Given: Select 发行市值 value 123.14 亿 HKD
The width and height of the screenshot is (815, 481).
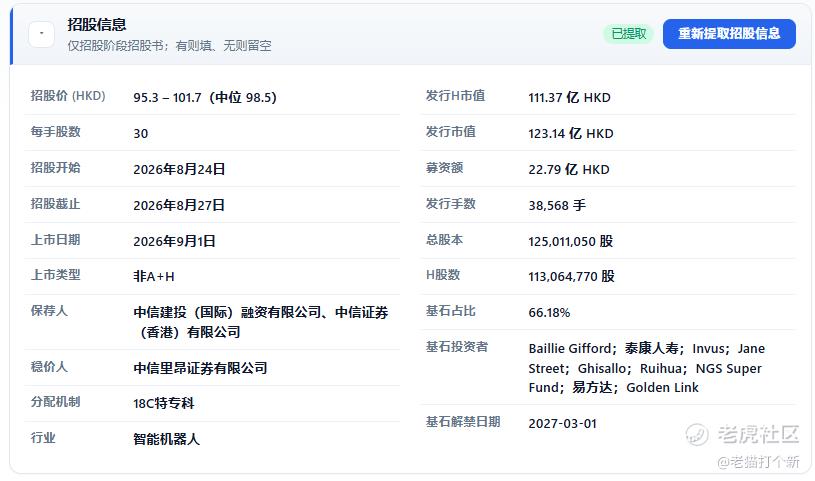Looking at the screenshot, I should click(571, 133).
